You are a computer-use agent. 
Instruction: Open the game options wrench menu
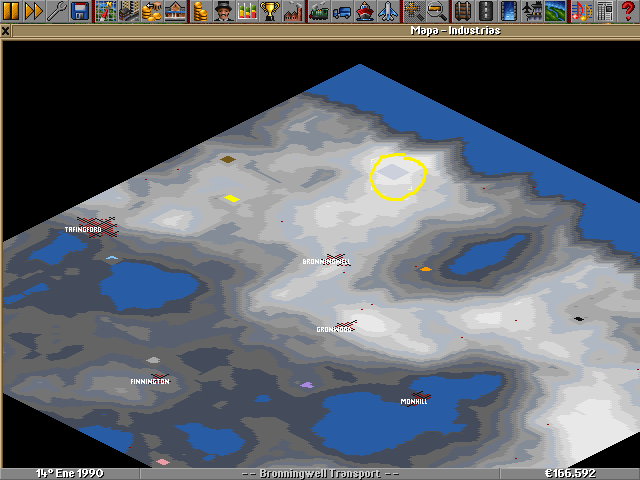point(57,11)
